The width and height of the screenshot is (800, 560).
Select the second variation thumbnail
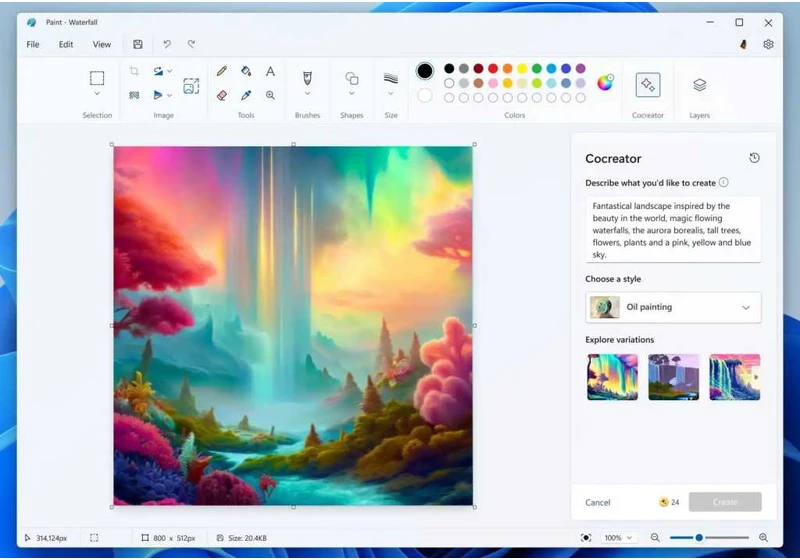pyautogui.click(x=673, y=377)
